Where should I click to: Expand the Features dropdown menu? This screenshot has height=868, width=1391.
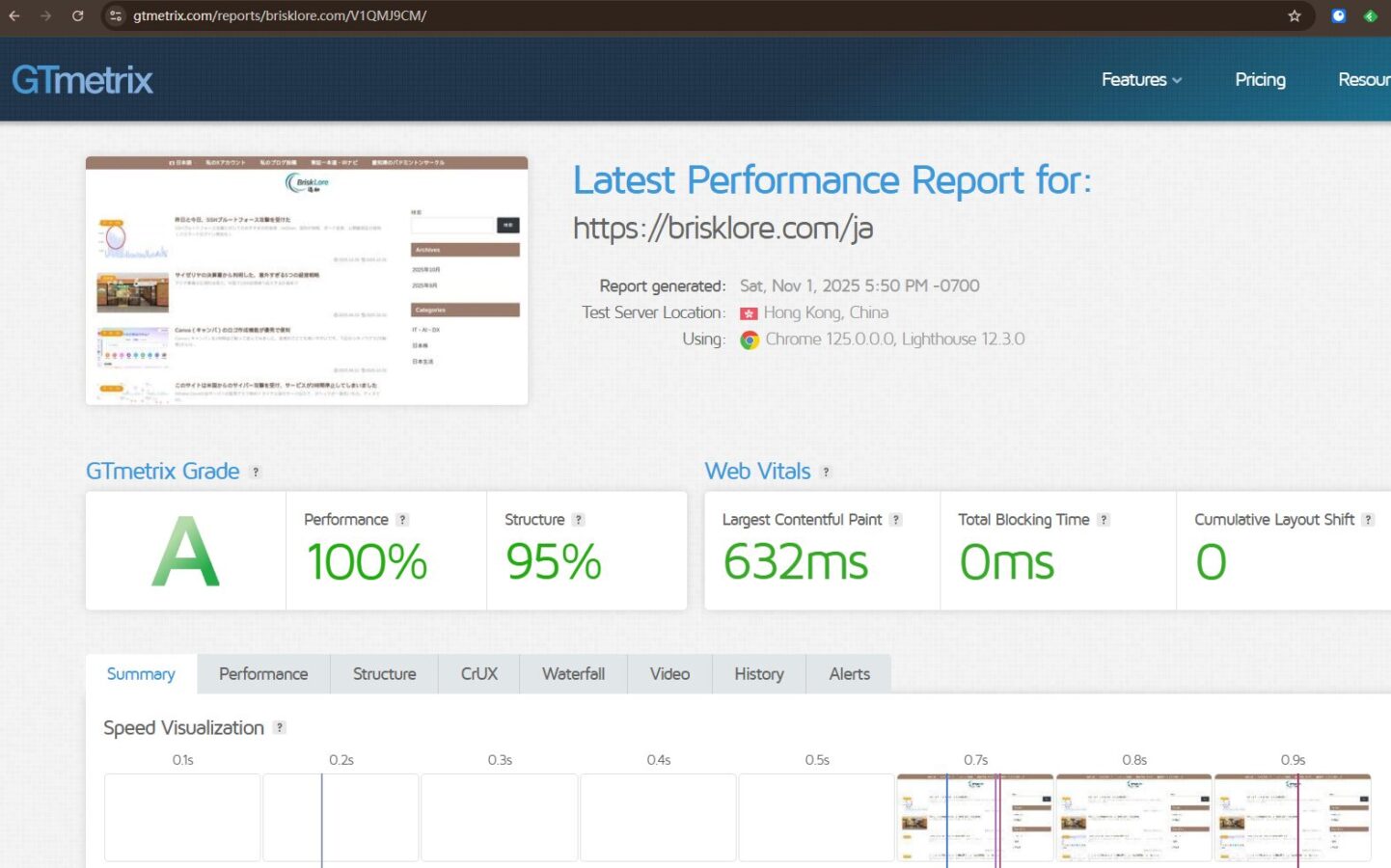coord(1141,80)
